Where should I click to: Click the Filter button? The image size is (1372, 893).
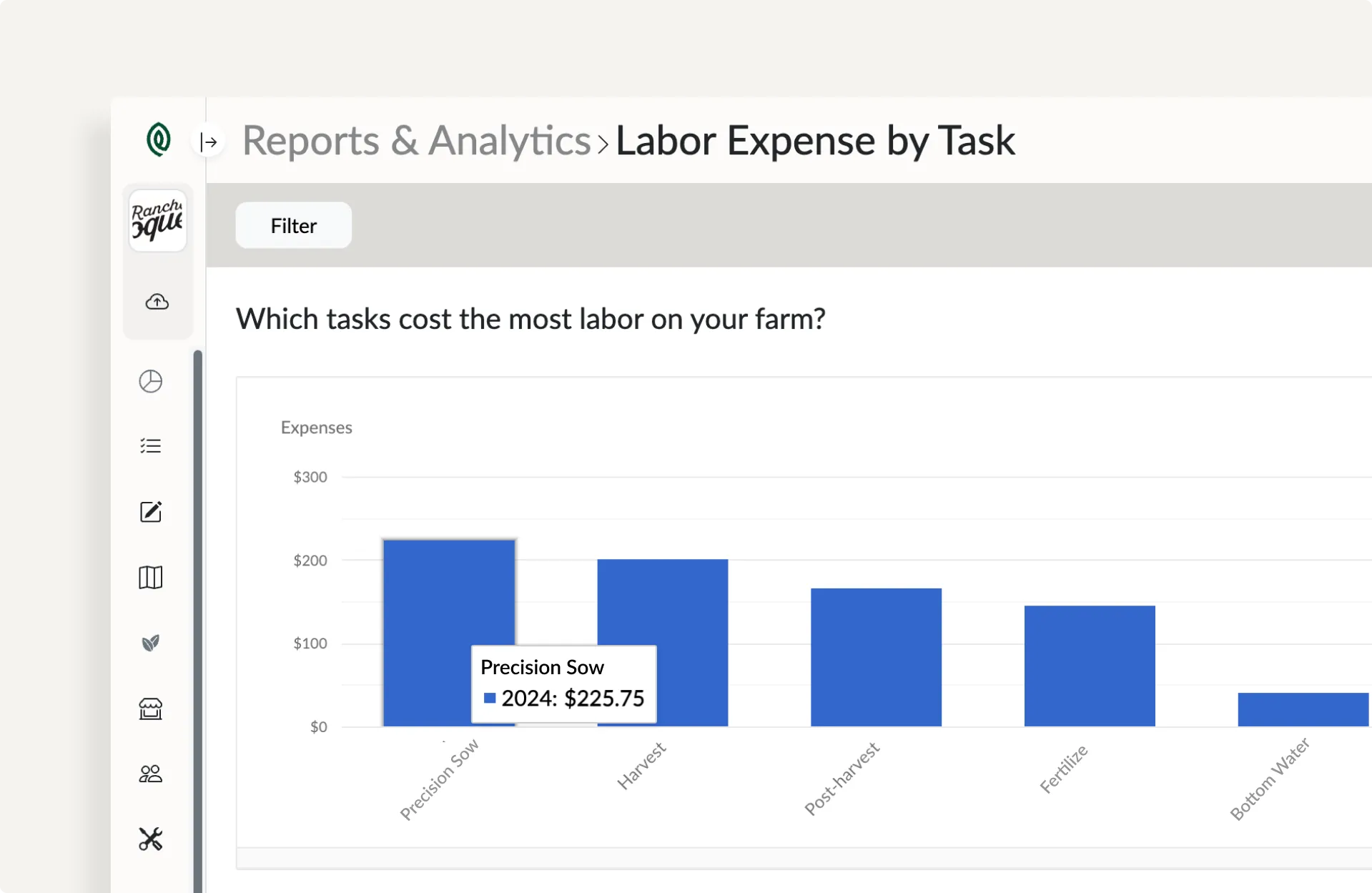click(293, 225)
